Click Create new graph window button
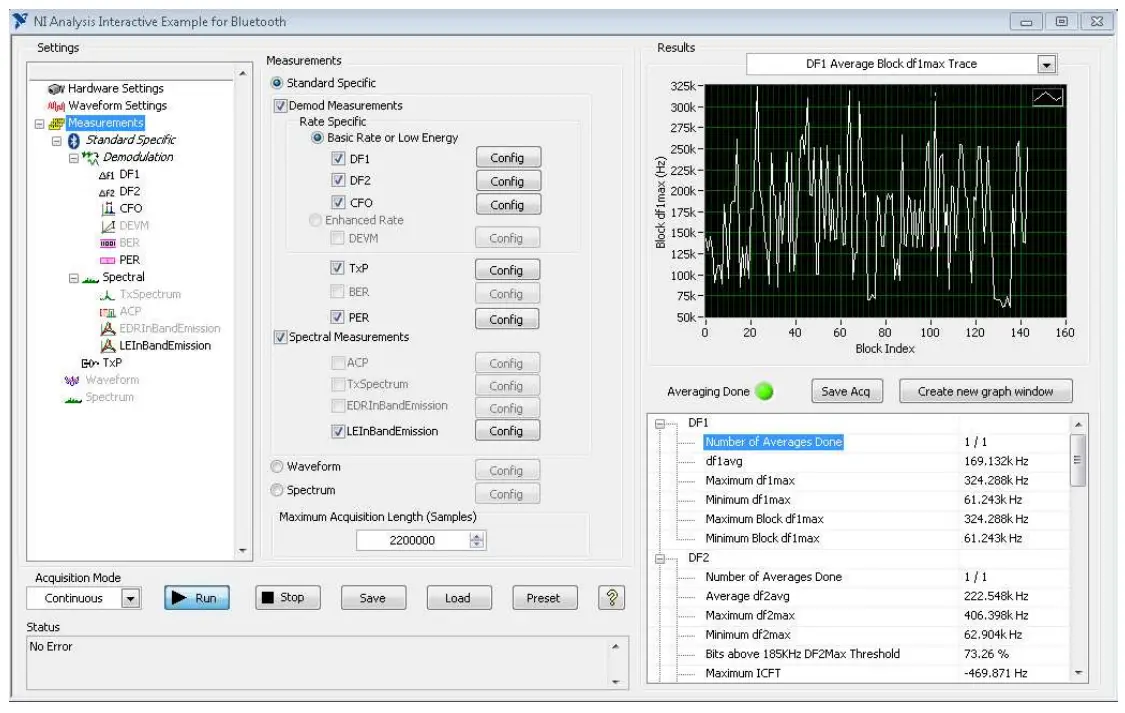This screenshot has height=713, width=1125. click(x=984, y=392)
